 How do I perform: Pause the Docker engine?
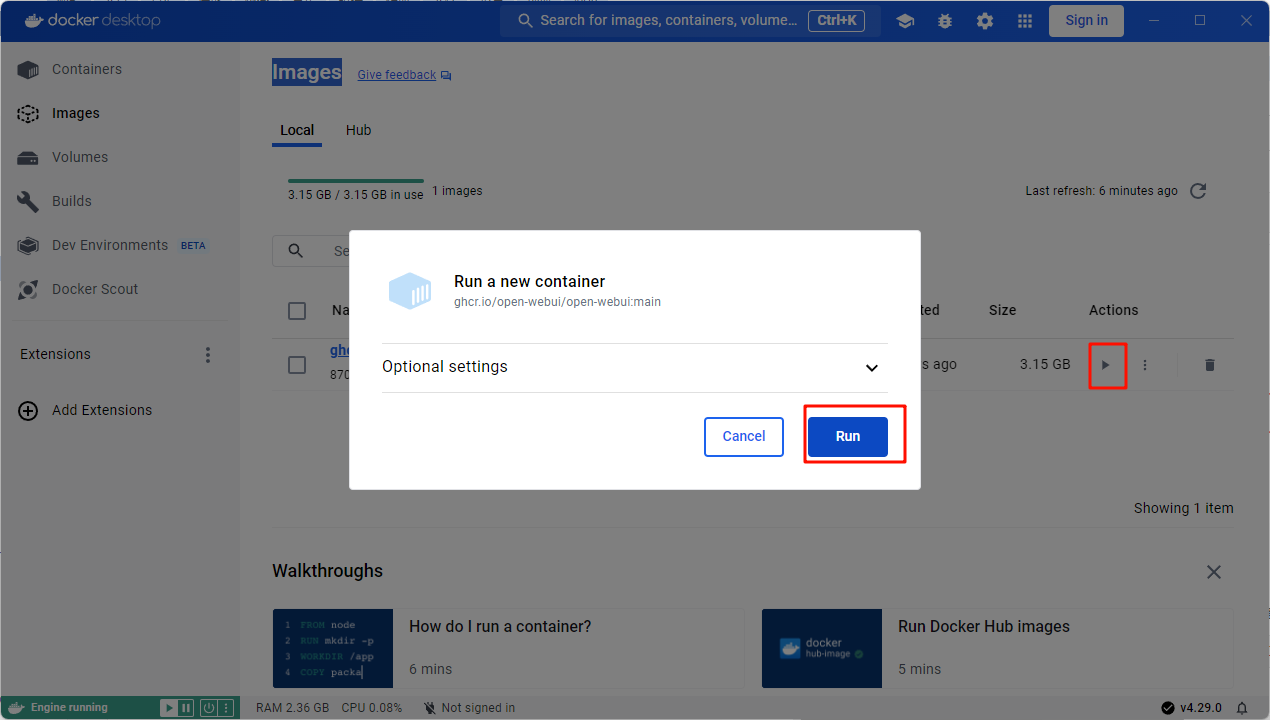[185, 708]
